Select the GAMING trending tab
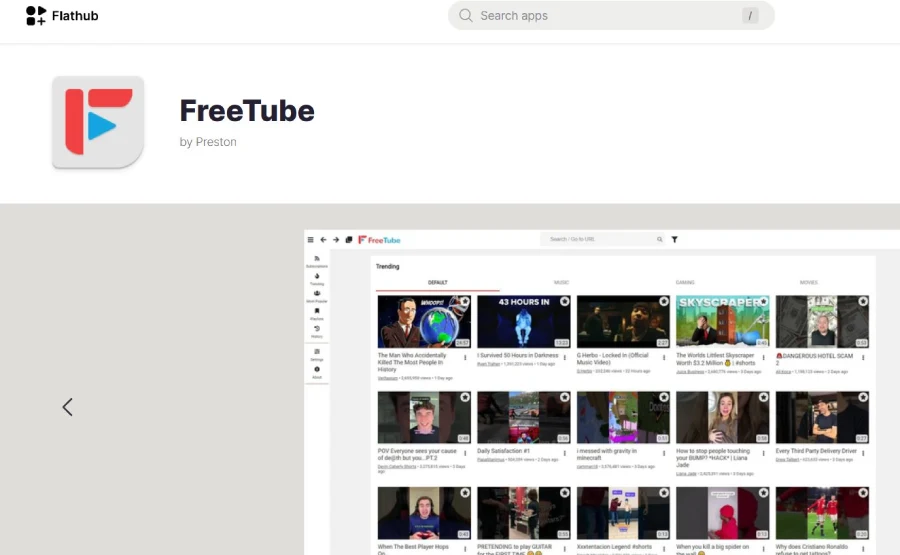 coord(685,282)
